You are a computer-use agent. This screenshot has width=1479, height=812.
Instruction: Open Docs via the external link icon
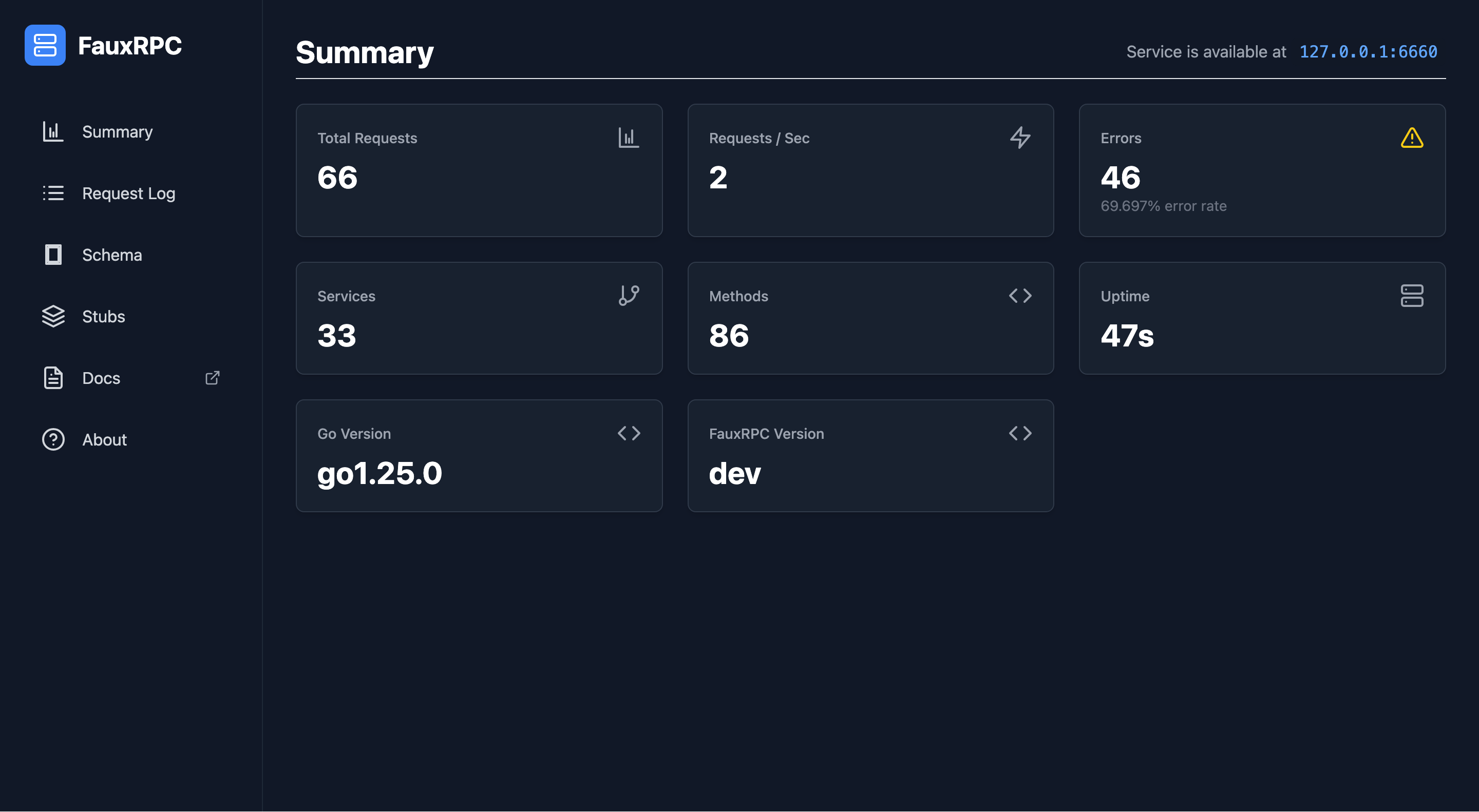point(213,378)
